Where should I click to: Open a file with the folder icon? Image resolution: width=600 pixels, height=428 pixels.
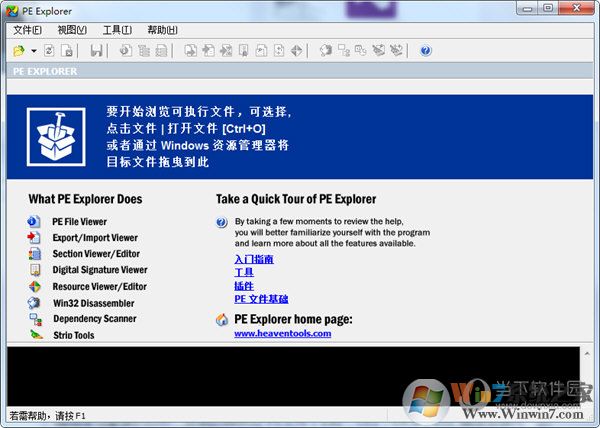[18, 50]
